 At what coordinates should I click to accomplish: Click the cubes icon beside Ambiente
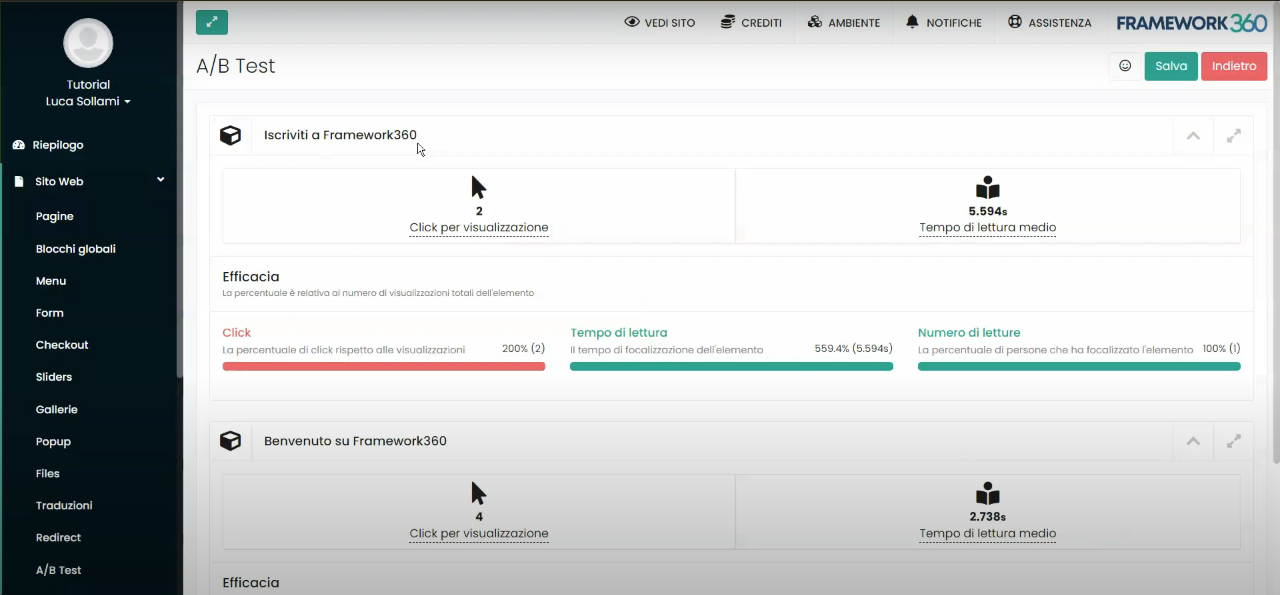[x=815, y=22]
